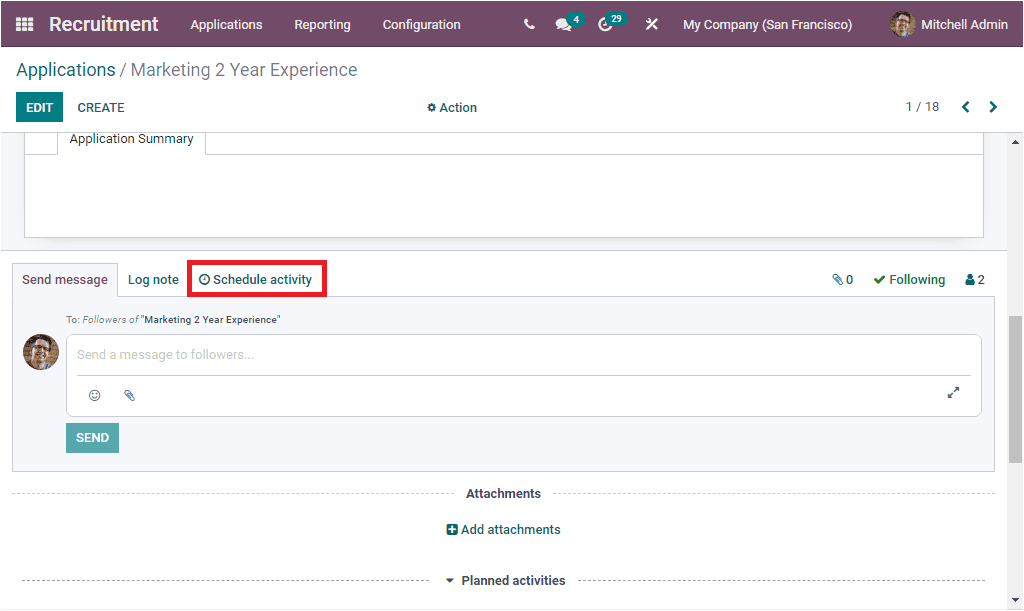The height and width of the screenshot is (611, 1024).
Task: Open the Action gear dropdown
Action: 451,107
